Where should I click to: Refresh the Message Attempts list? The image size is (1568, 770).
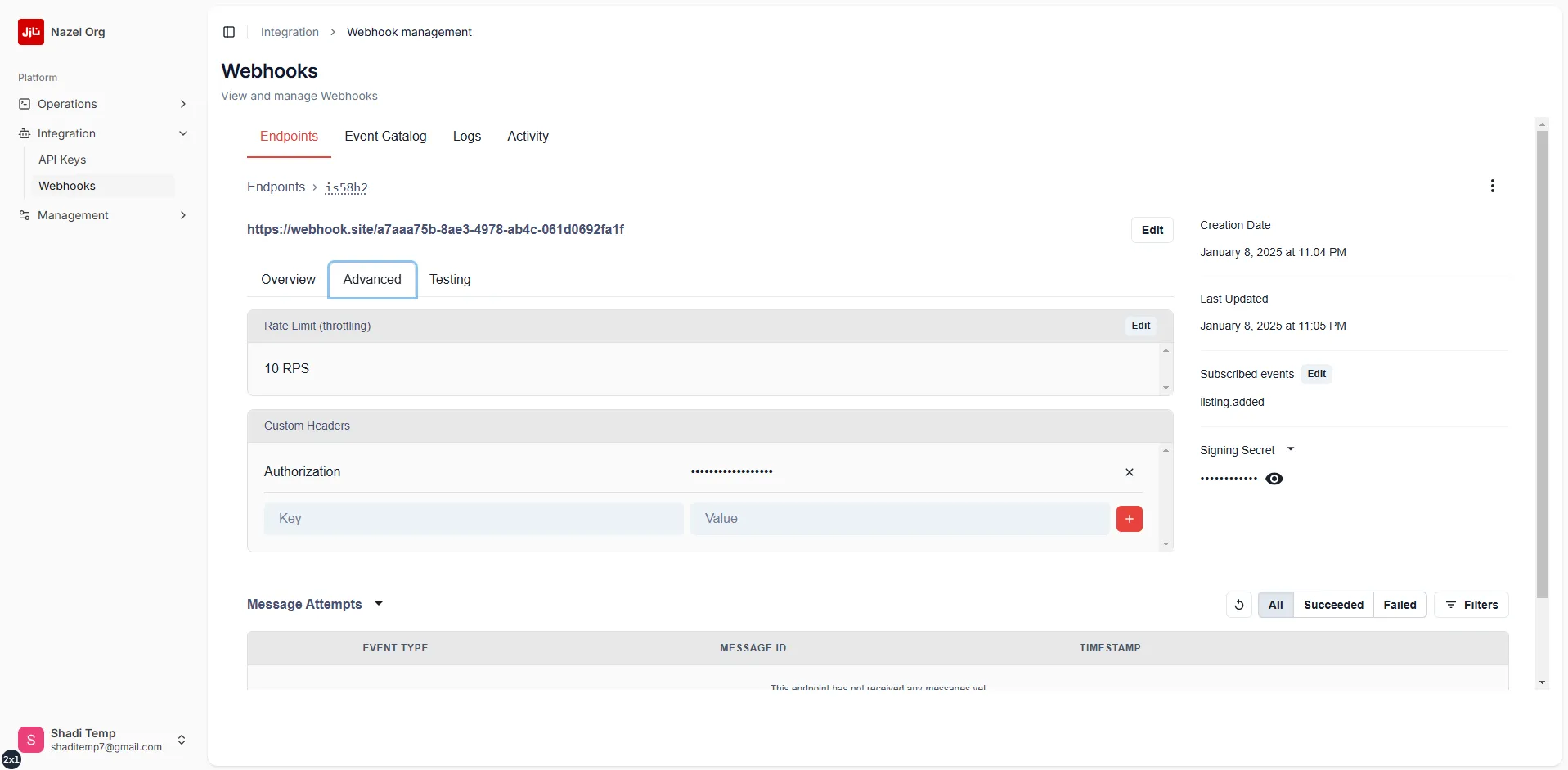tap(1239, 605)
